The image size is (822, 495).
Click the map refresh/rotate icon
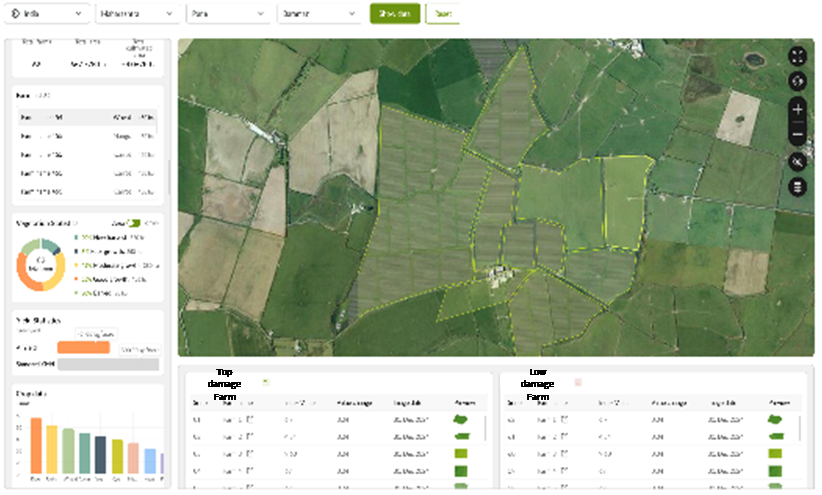pos(797,82)
